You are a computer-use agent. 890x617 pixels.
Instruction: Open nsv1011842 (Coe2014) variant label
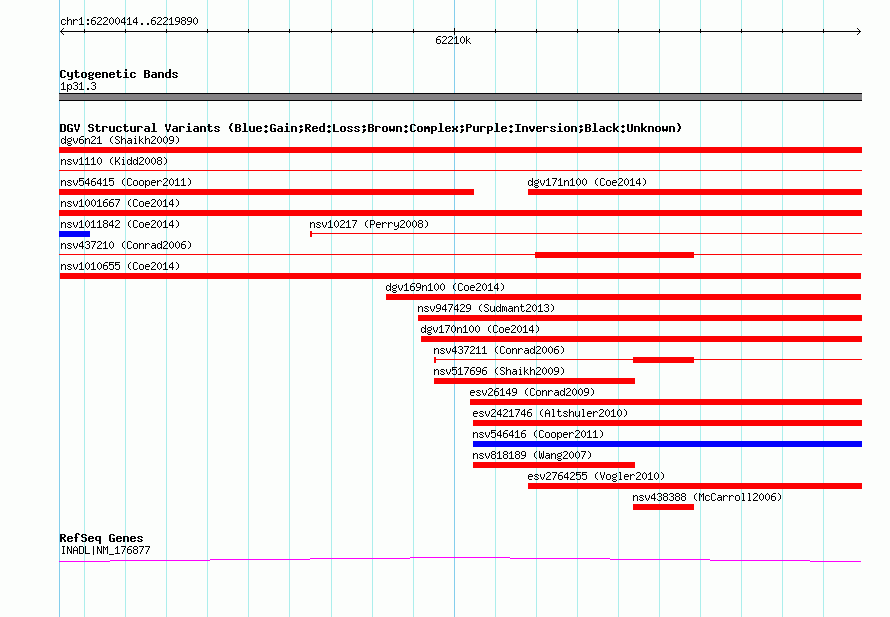(x=120, y=224)
